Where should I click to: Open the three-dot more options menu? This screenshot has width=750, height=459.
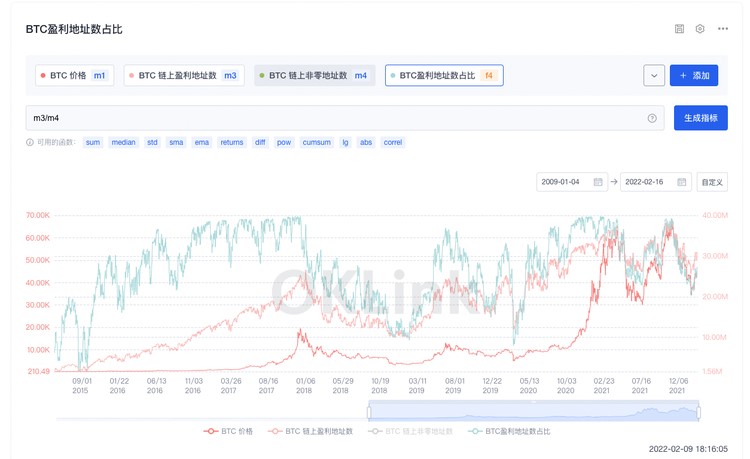723,29
